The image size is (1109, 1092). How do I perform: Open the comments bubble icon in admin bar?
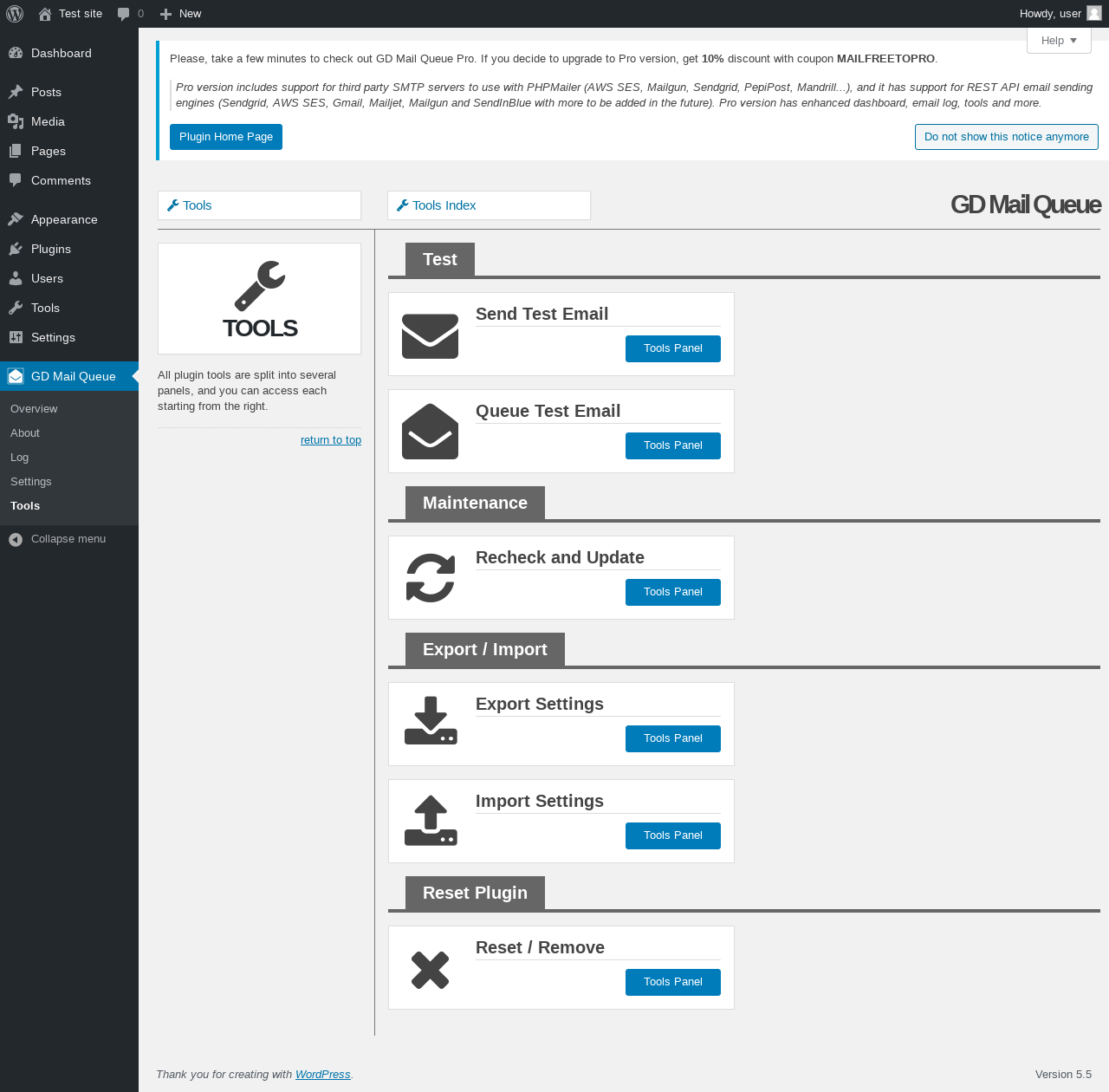point(124,14)
